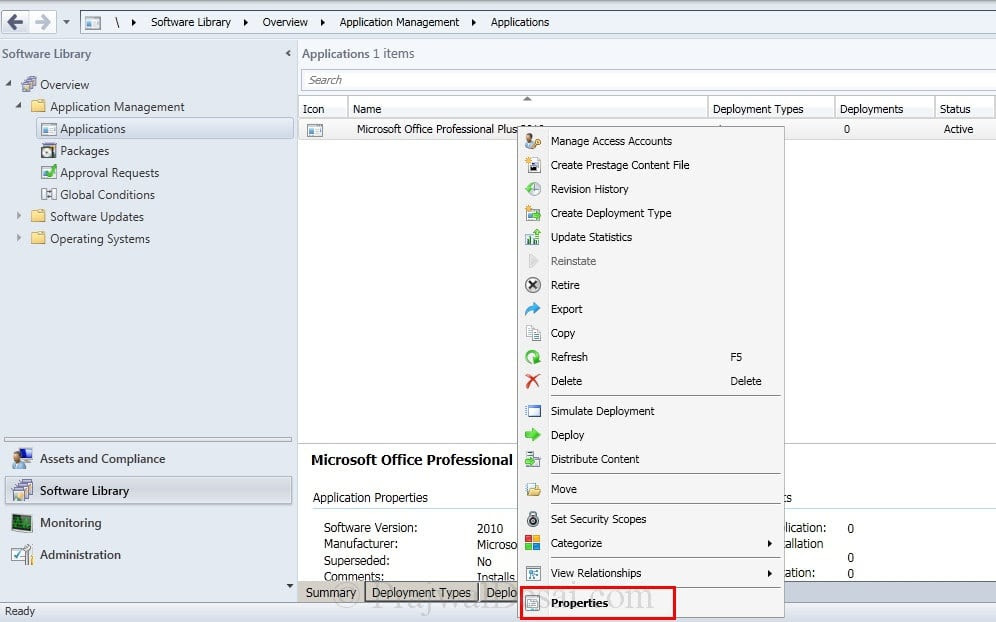Click the Categorize colored squares icon
The width and height of the screenshot is (996, 622).
pos(533,543)
